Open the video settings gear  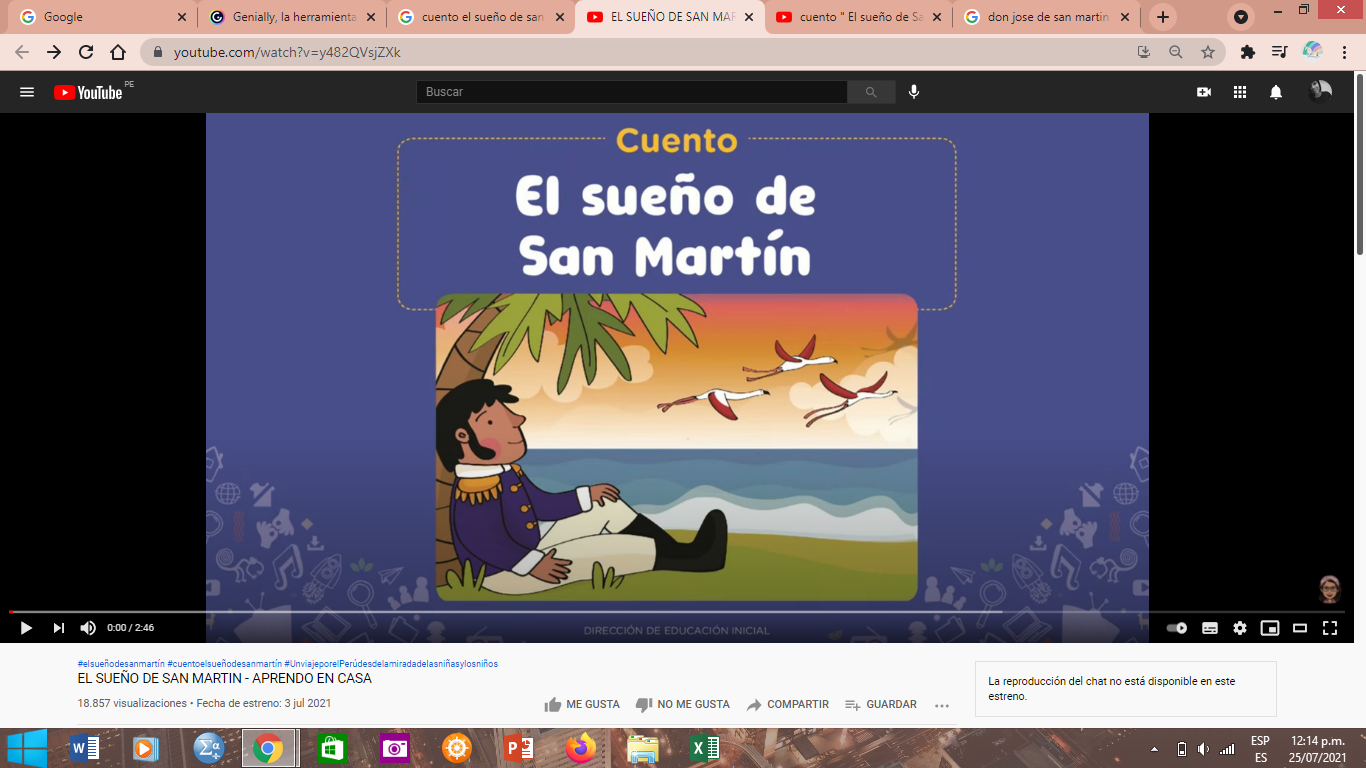coord(1240,628)
